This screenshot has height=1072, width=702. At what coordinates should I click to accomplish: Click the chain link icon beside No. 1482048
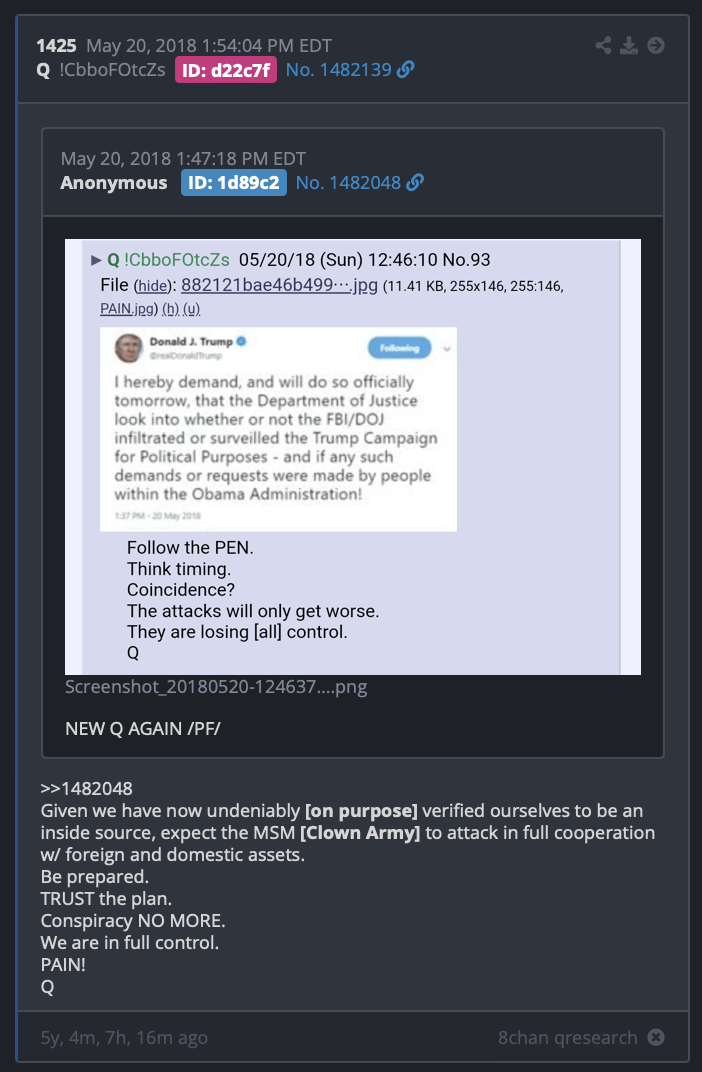(415, 183)
